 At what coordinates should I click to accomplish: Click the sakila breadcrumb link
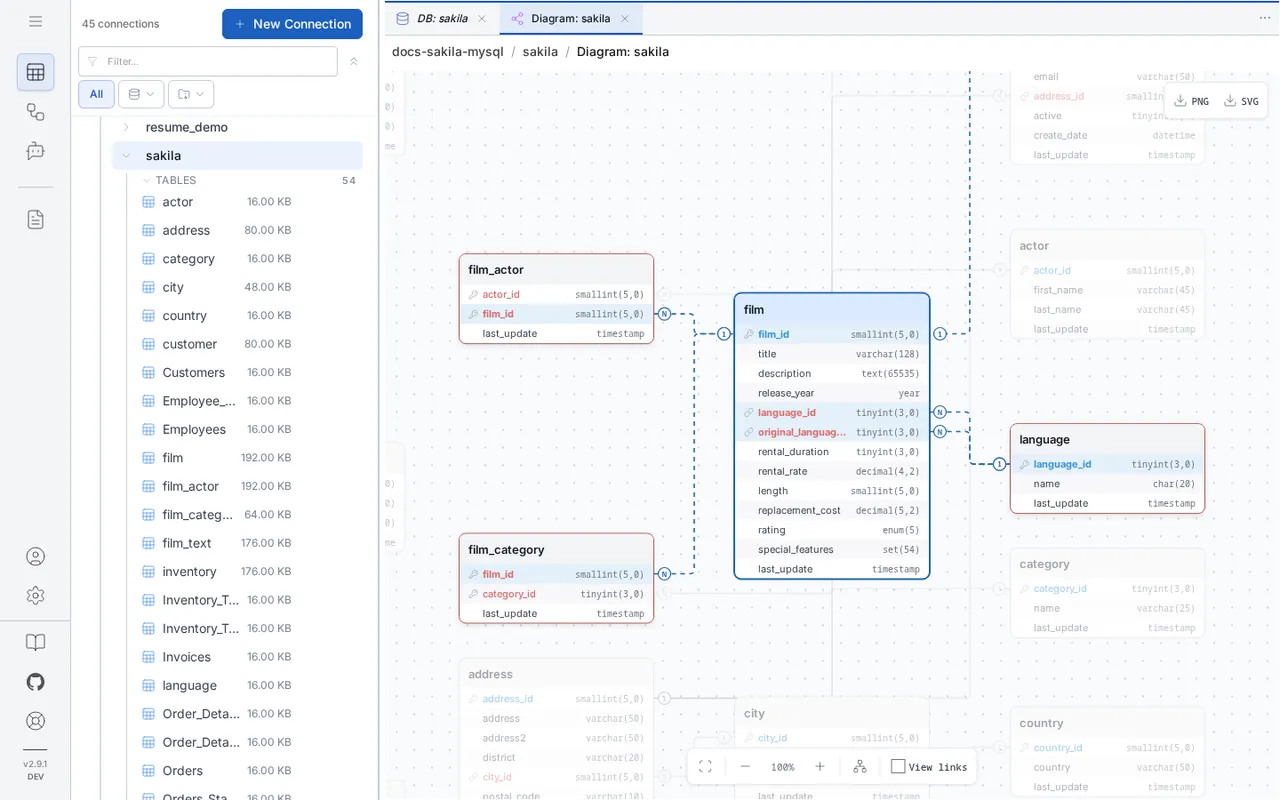[x=540, y=52]
